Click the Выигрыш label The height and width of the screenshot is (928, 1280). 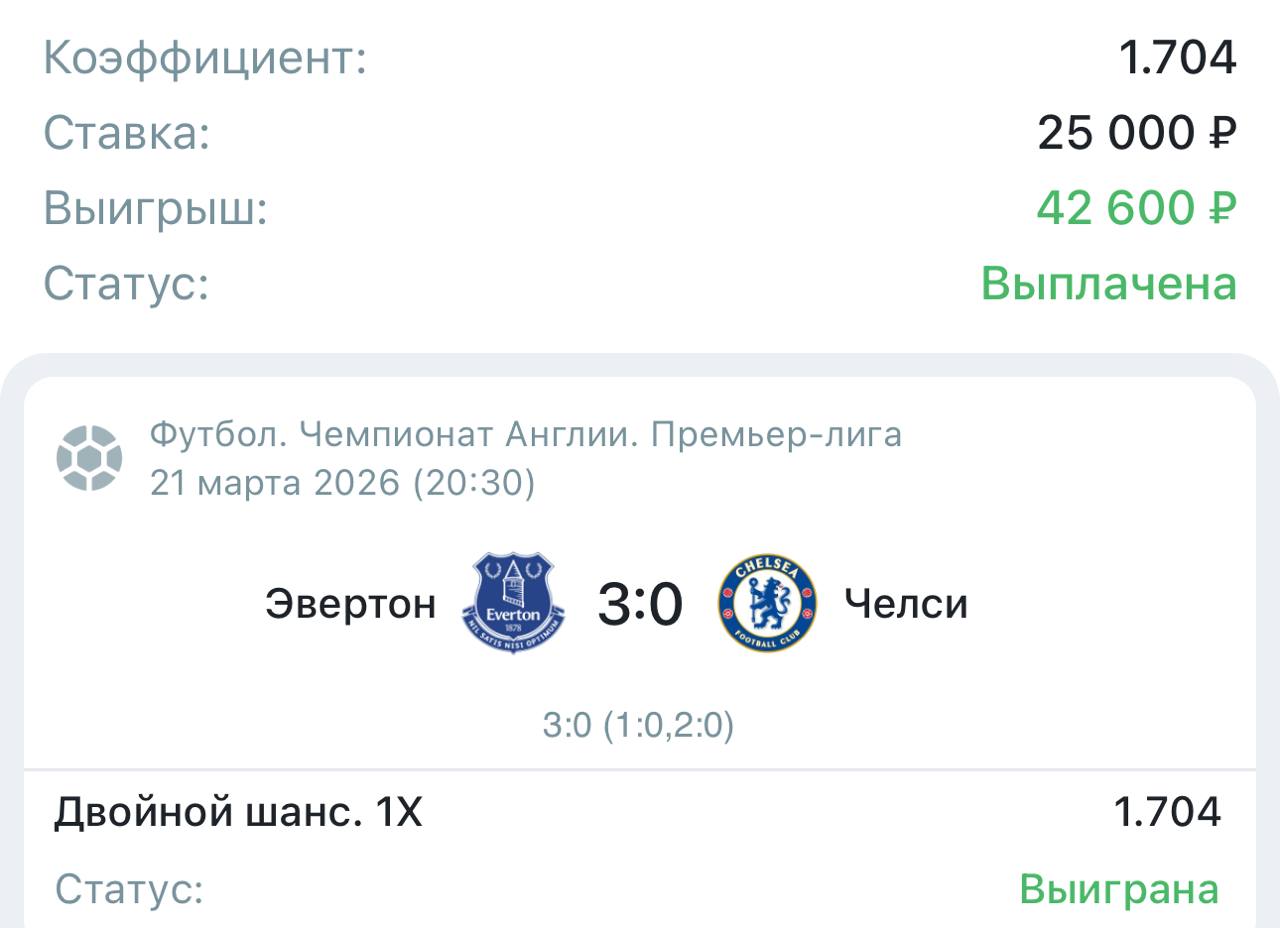click(x=156, y=209)
